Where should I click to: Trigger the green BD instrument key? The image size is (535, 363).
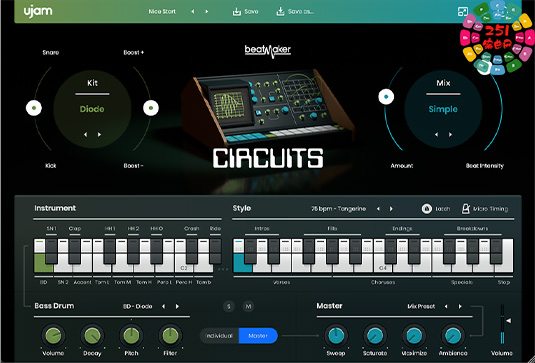43,263
